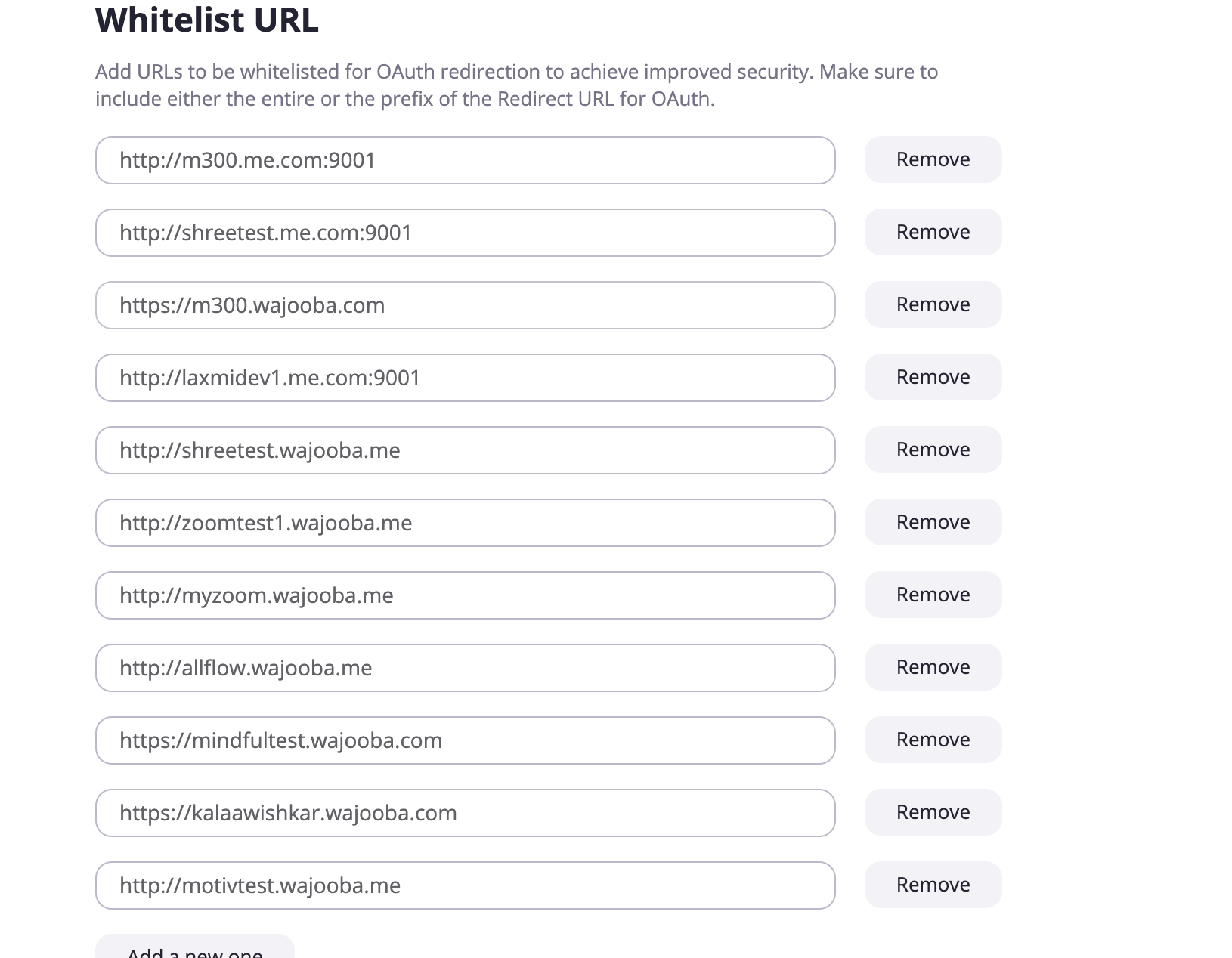Click the kalaawishkar.wajooba.com text field
This screenshot has width=1232, height=958.
pyautogui.click(x=465, y=813)
